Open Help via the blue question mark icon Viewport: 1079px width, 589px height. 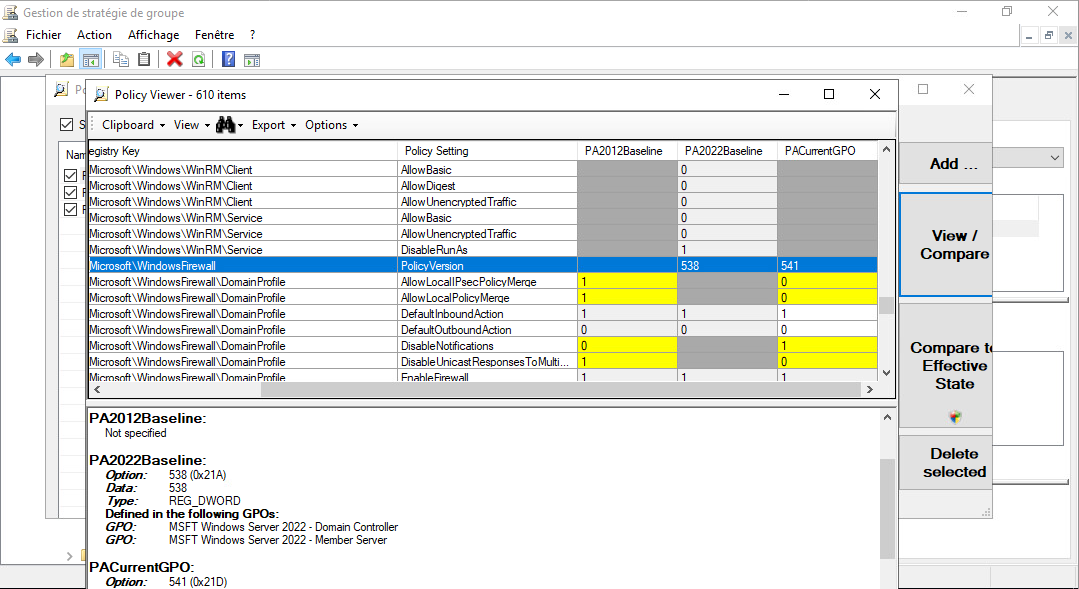click(229, 60)
